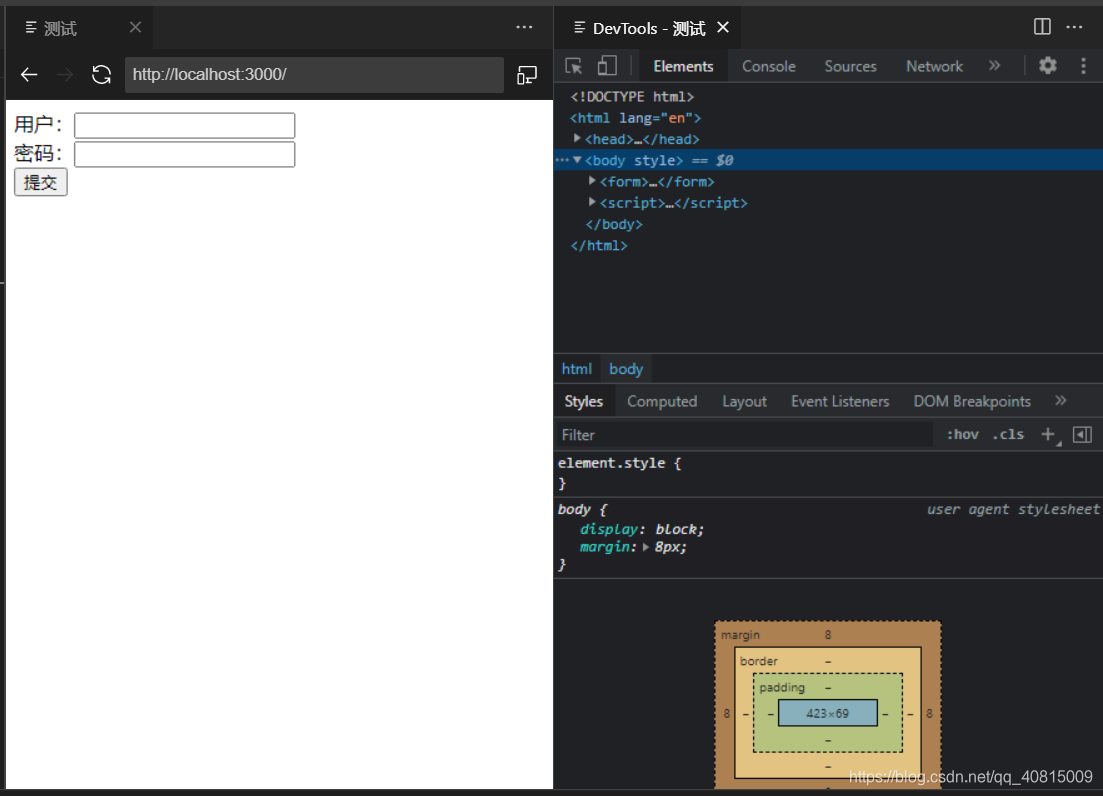
Task: Add a new style rule with plus
Action: point(1048,435)
